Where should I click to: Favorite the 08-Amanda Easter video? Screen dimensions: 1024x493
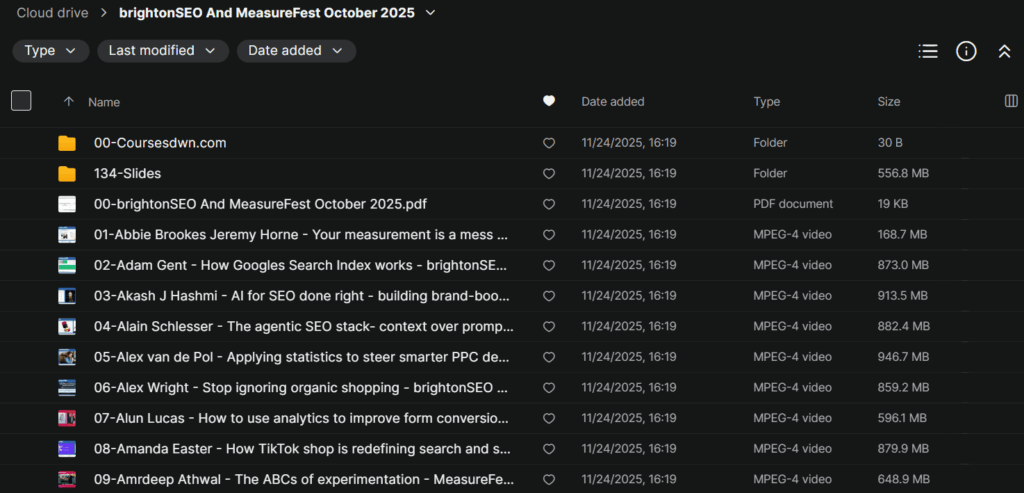[548, 449]
